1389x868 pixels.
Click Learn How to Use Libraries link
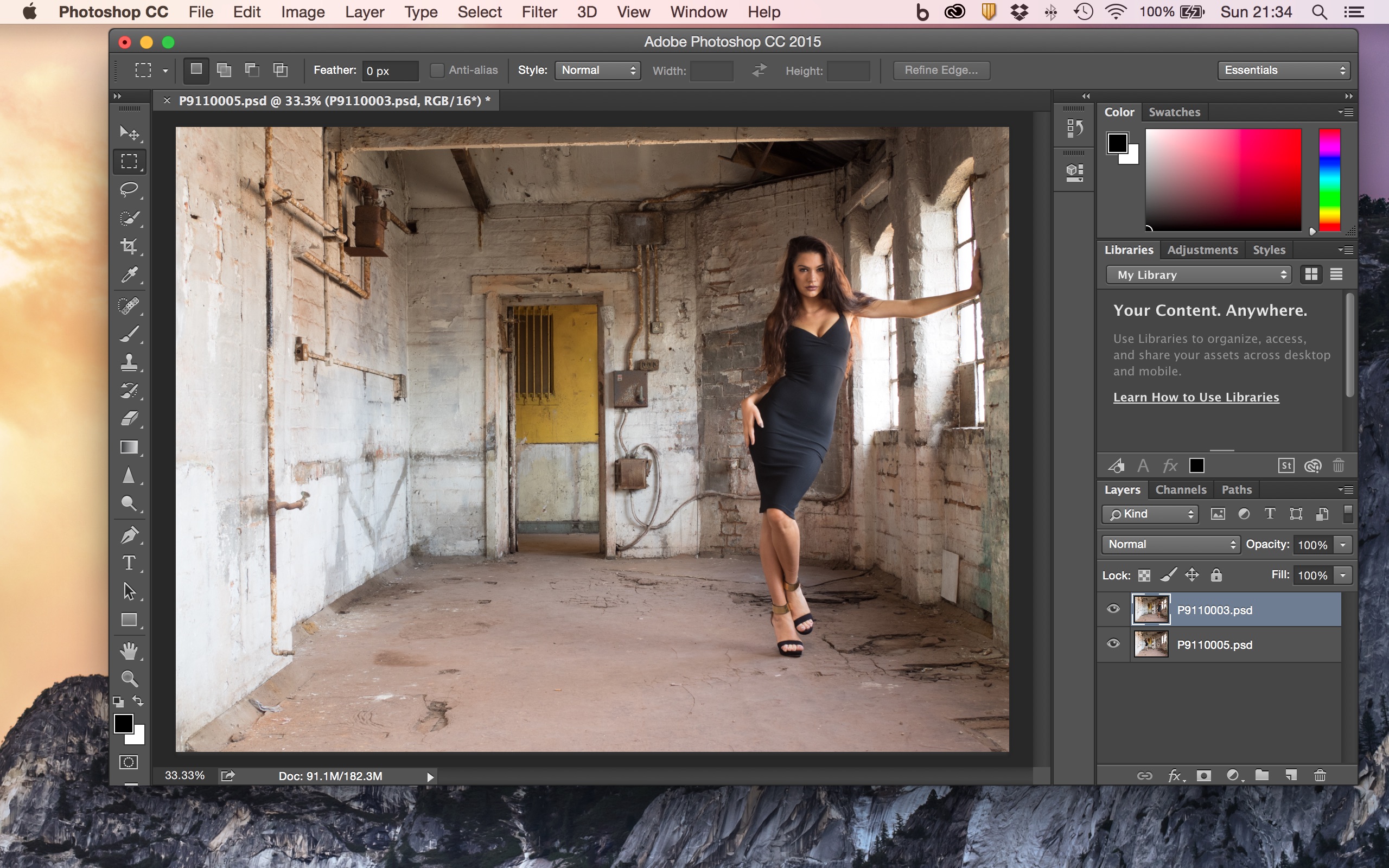(x=1196, y=397)
